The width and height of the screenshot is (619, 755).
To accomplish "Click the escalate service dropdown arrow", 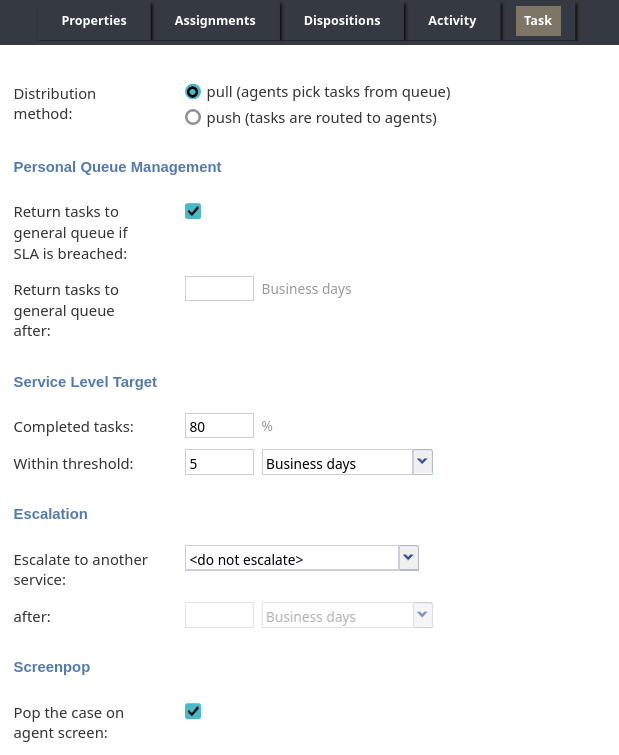I will tap(409, 558).
